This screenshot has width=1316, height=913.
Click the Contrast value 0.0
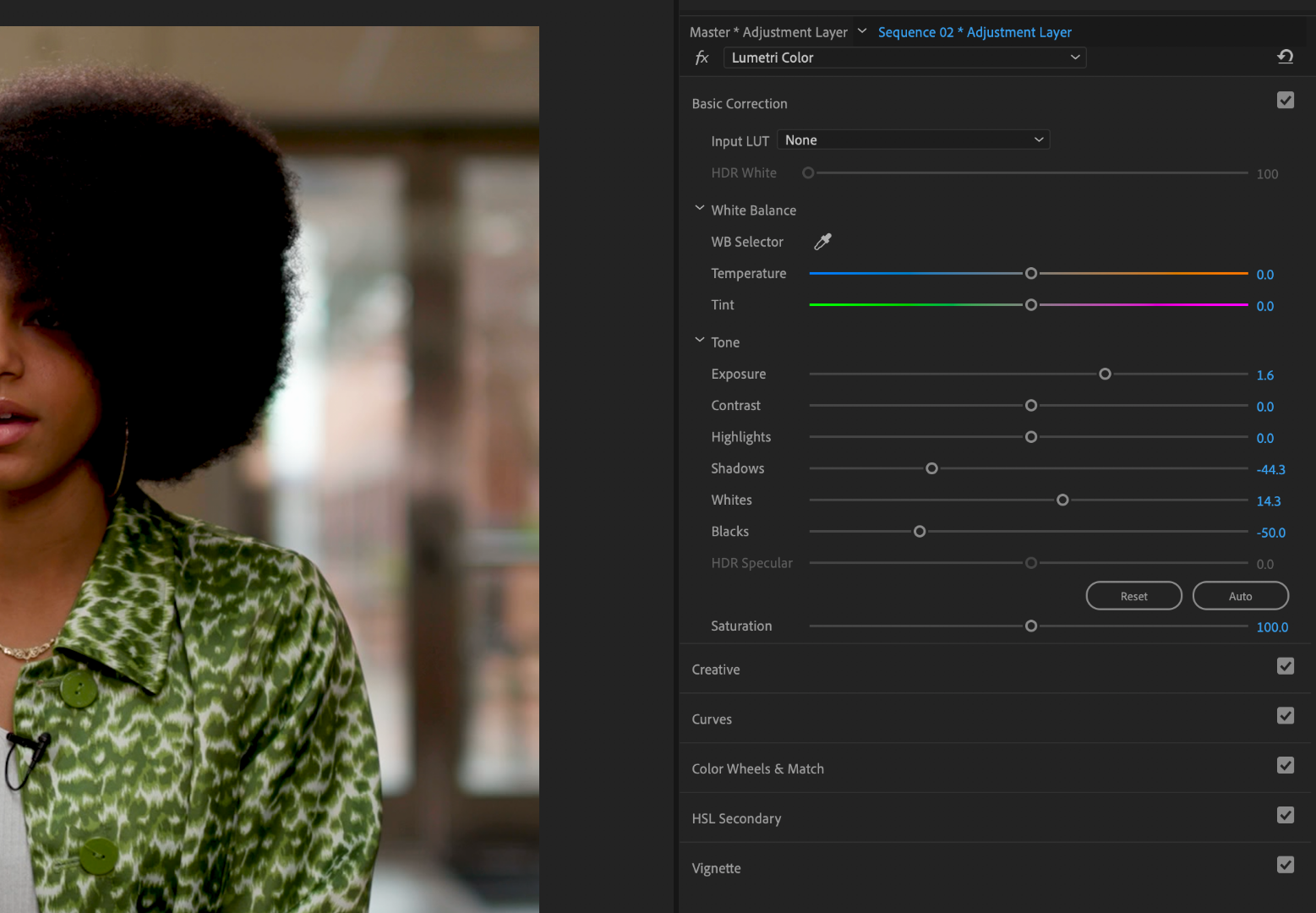[x=1264, y=407]
